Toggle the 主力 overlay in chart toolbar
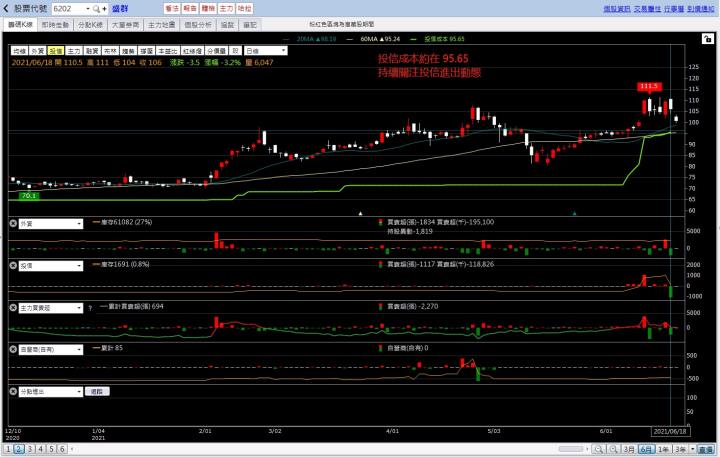Image resolution: width=720 pixels, height=457 pixels. [74, 51]
